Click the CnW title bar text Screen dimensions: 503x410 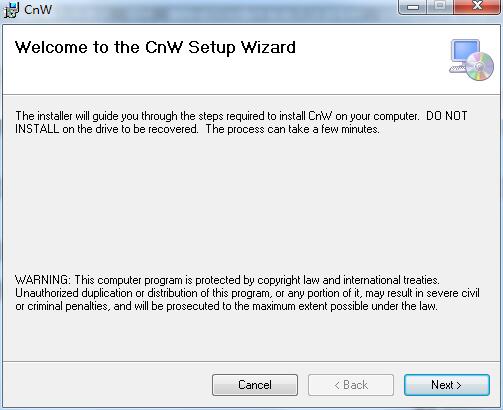tap(38, 10)
